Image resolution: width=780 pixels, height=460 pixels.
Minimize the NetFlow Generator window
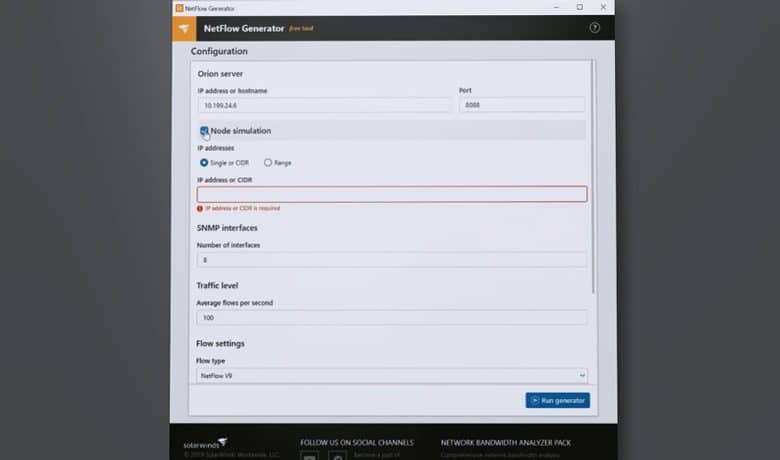click(556, 7)
